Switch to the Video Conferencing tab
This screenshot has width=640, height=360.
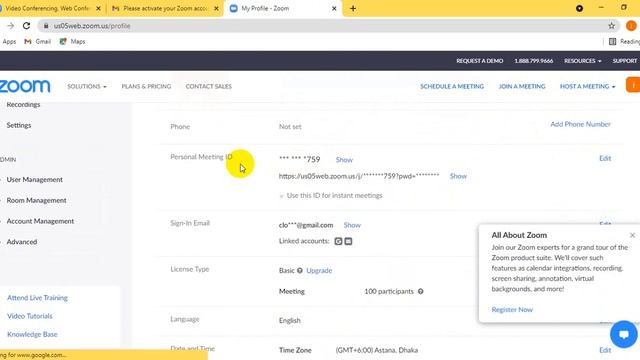point(47,8)
